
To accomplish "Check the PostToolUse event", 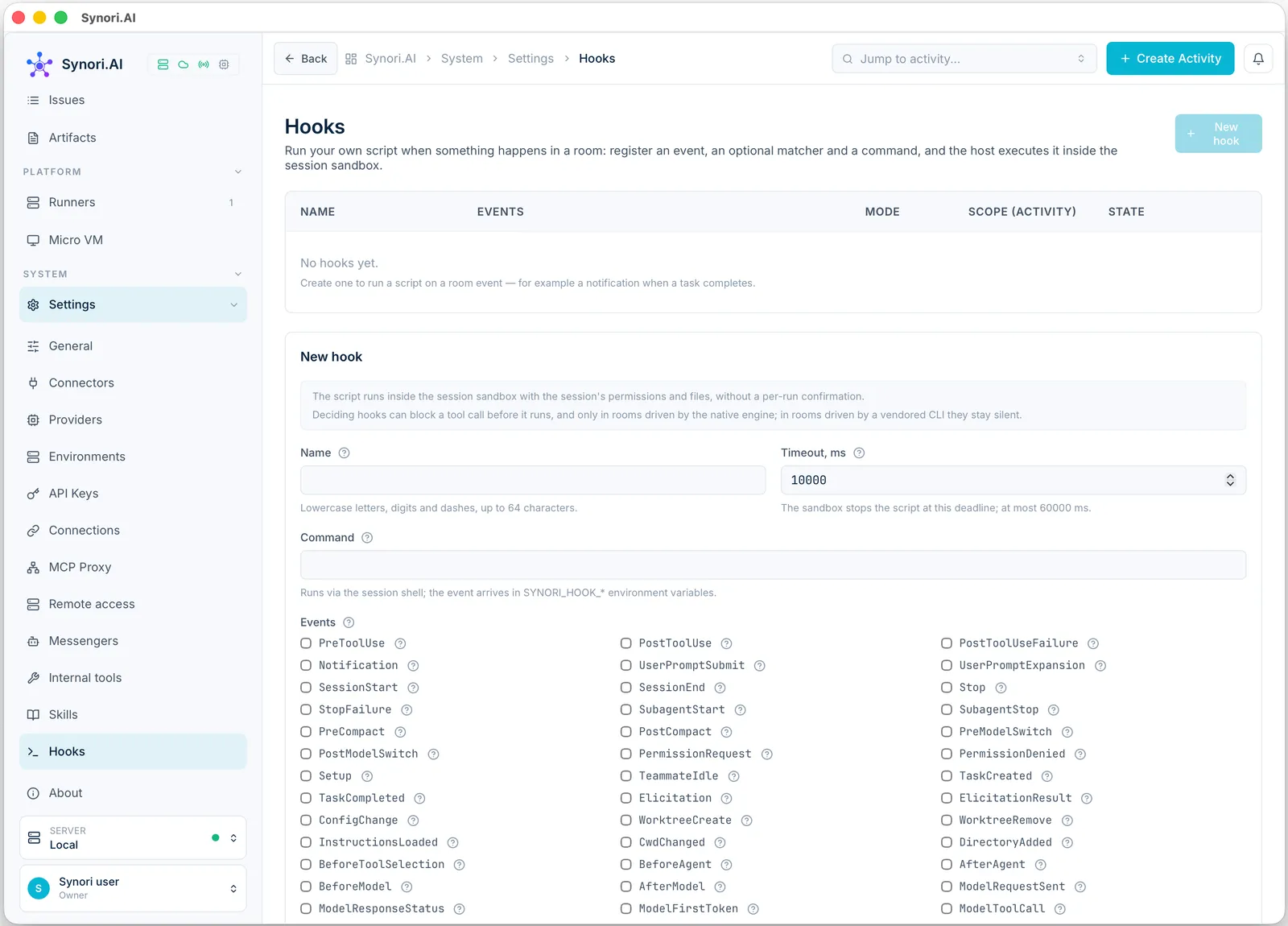I will tap(625, 643).
